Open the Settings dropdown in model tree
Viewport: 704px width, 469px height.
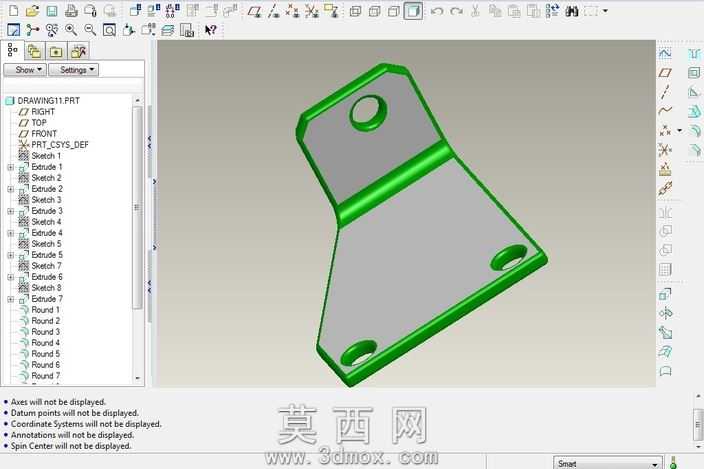tap(74, 70)
